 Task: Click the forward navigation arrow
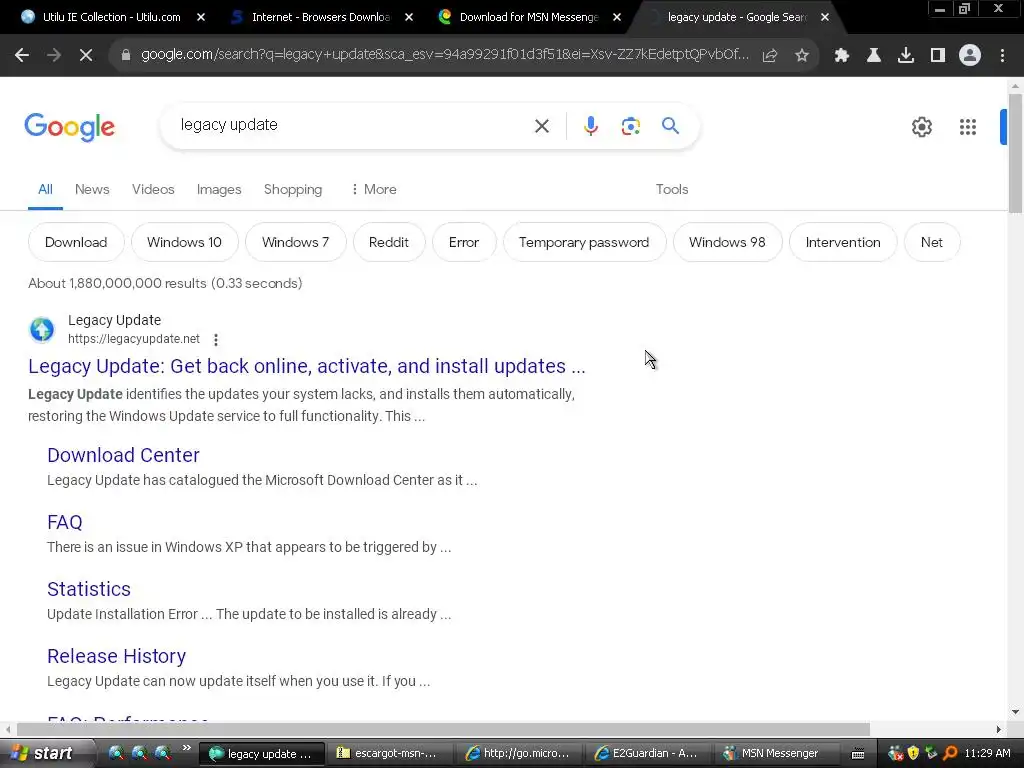[x=54, y=56]
